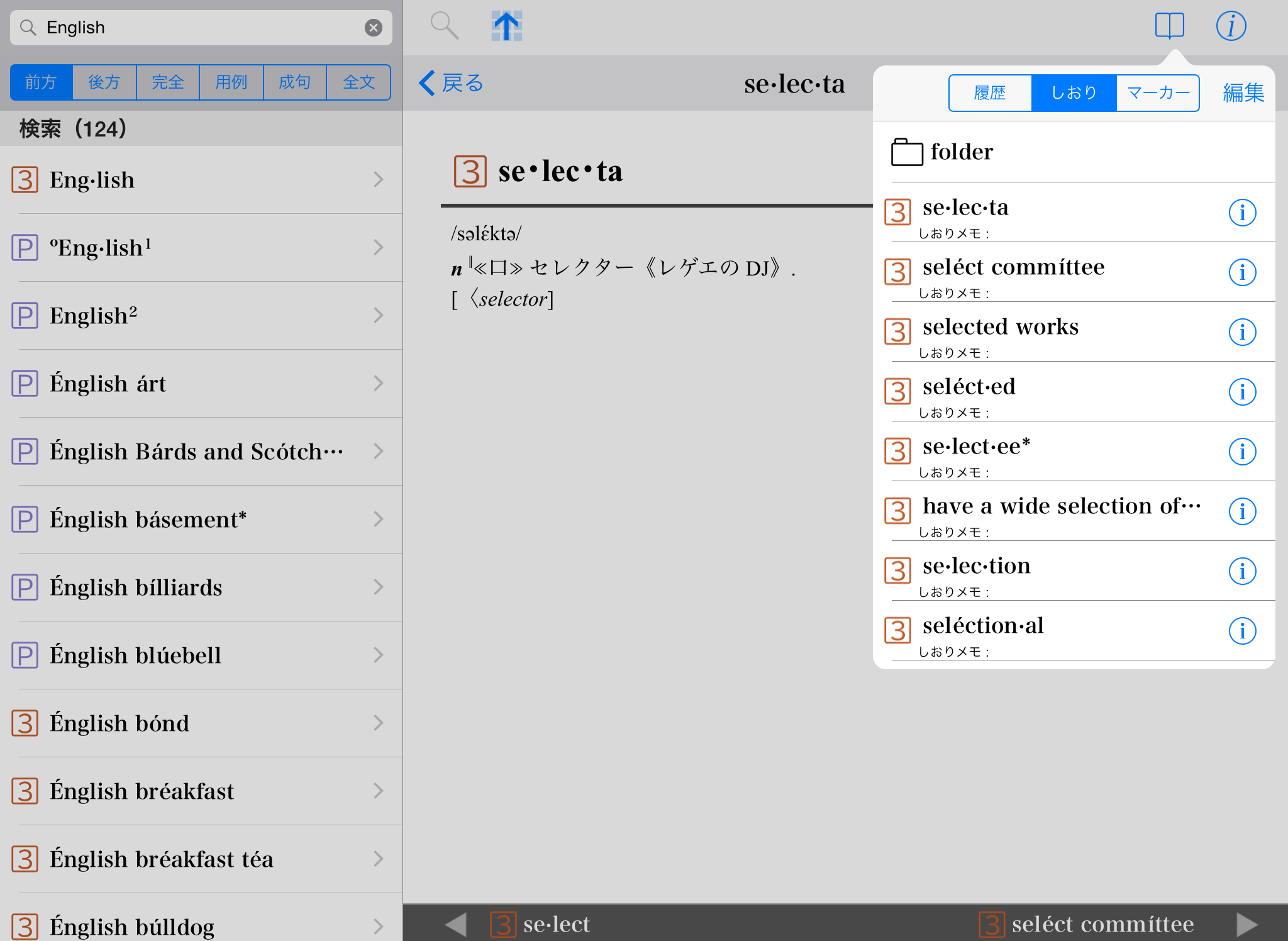Click the blue up-arrow jump icon
The width and height of the screenshot is (1288, 941).
pos(506,26)
